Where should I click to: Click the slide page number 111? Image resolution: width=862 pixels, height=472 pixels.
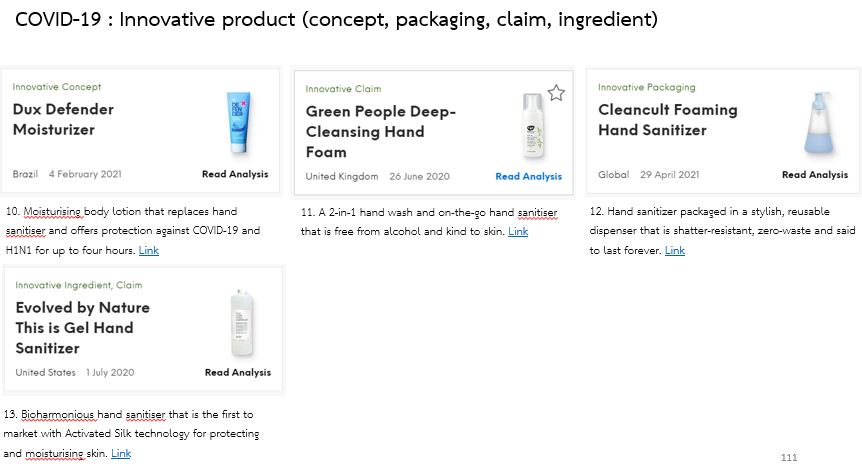click(789, 458)
